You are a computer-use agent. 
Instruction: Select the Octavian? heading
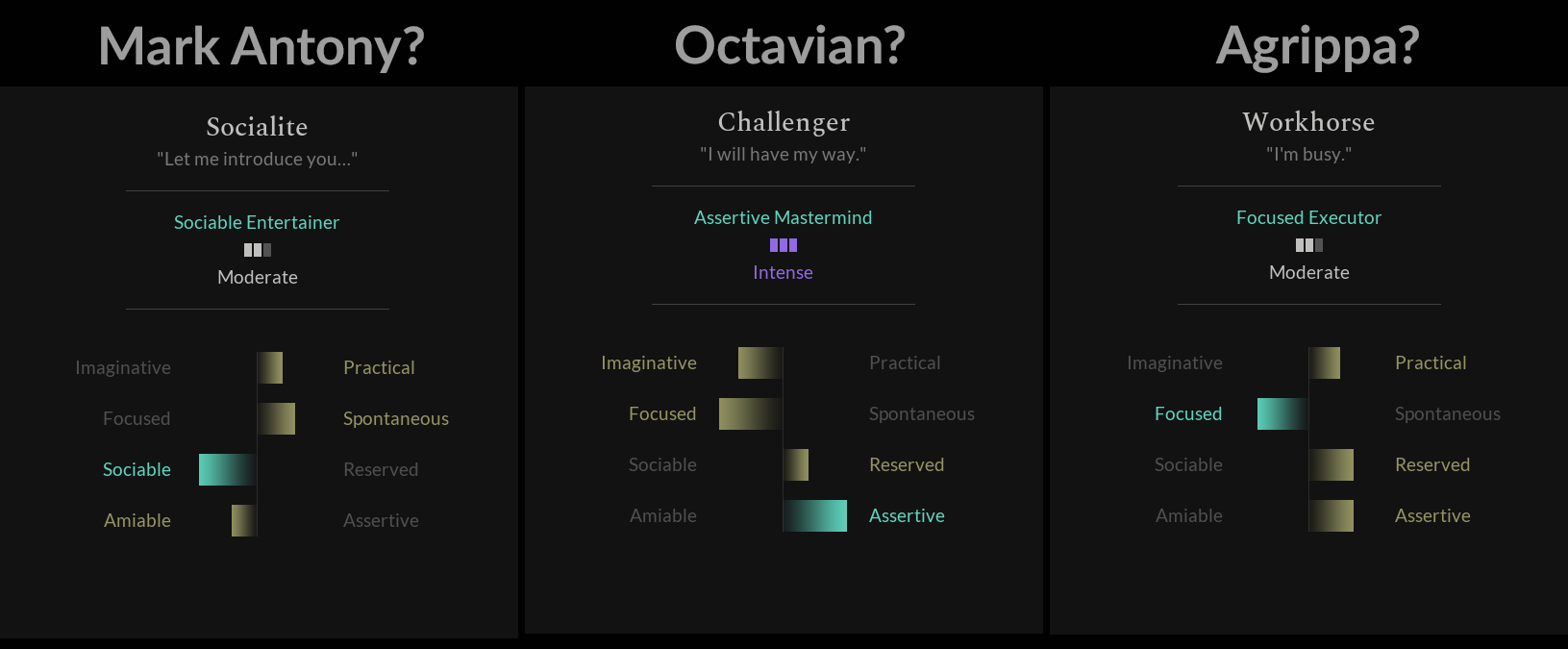790,44
